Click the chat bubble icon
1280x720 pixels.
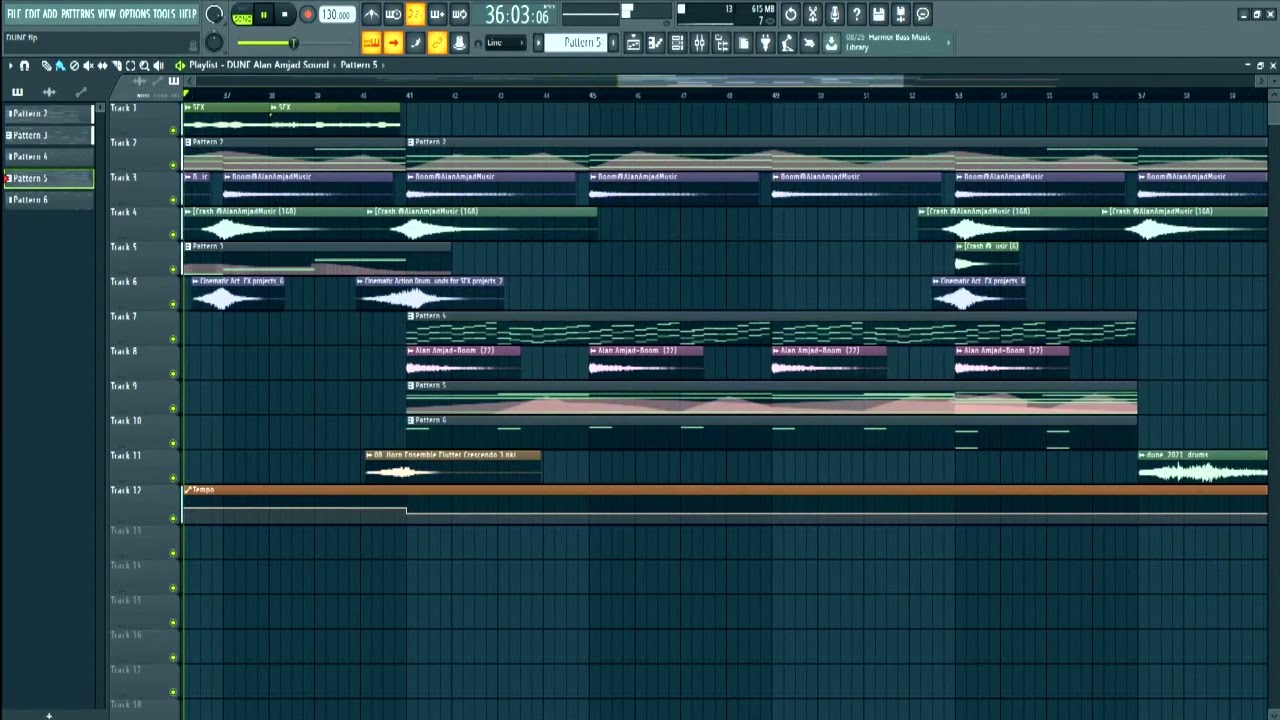point(922,14)
